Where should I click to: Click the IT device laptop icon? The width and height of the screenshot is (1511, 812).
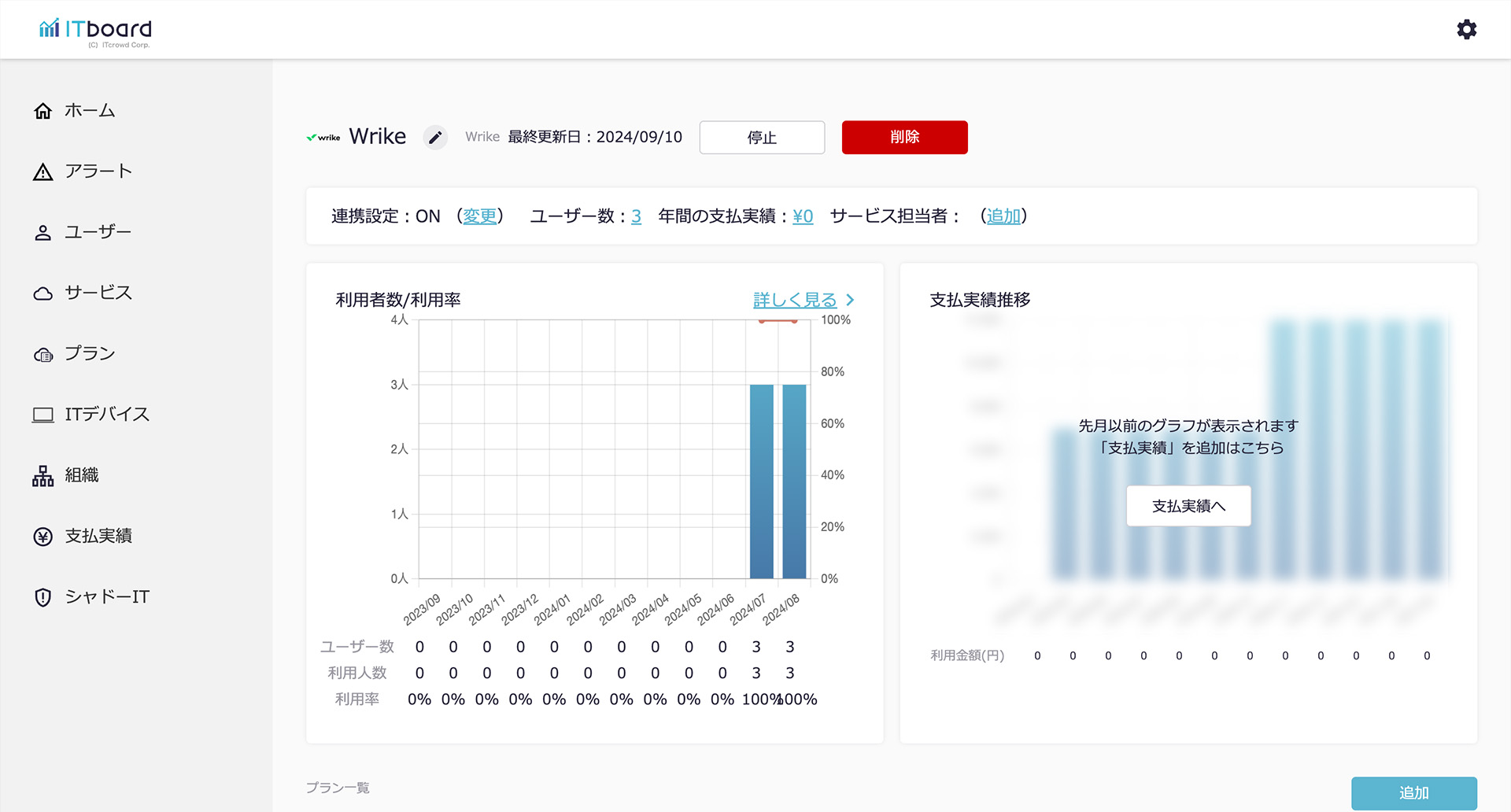43,415
